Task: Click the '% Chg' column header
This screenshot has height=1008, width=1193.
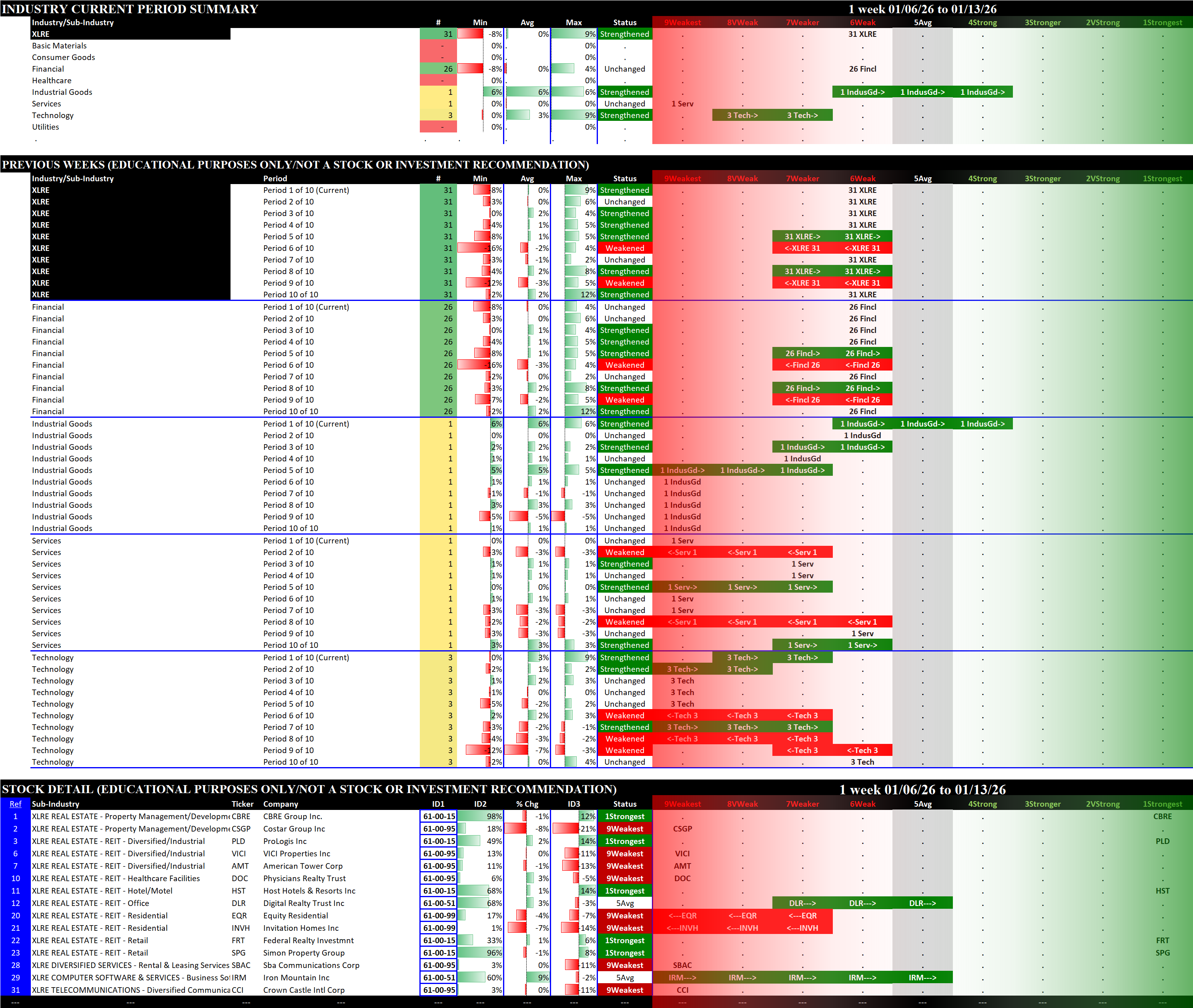Action: tap(527, 804)
